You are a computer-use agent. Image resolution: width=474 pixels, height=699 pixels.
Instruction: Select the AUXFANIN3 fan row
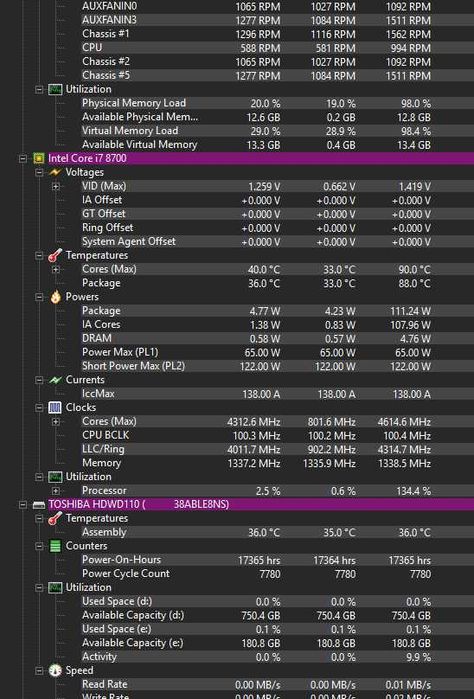point(277,20)
